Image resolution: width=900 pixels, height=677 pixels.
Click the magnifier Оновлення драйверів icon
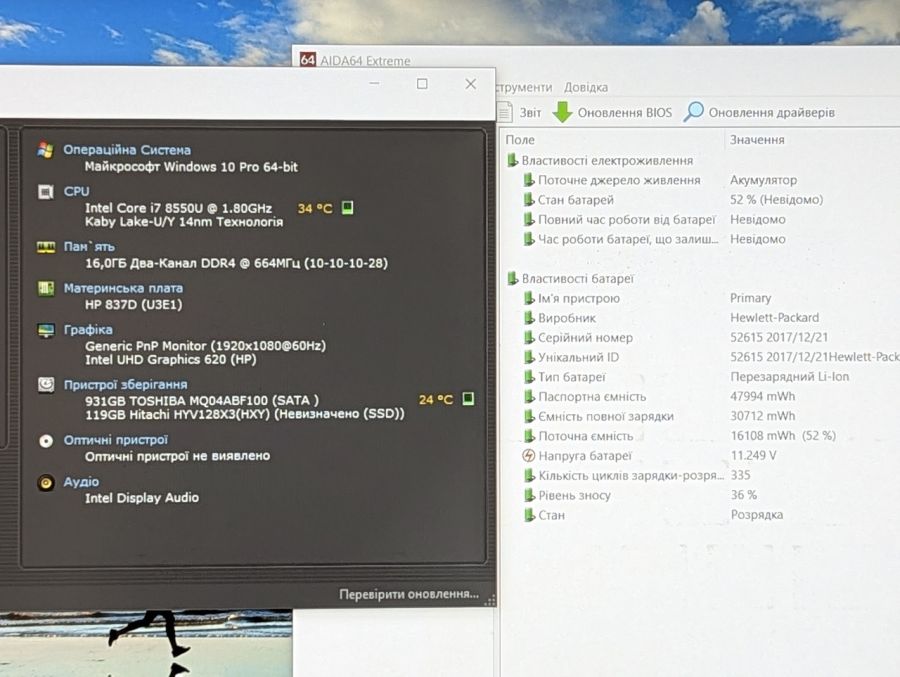pyautogui.click(x=693, y=111)
